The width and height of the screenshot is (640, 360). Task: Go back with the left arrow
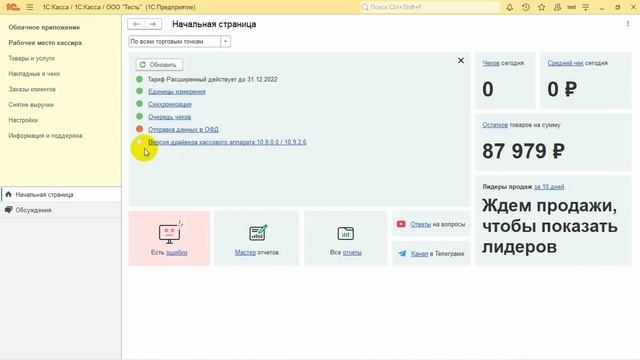pos(136,24)
